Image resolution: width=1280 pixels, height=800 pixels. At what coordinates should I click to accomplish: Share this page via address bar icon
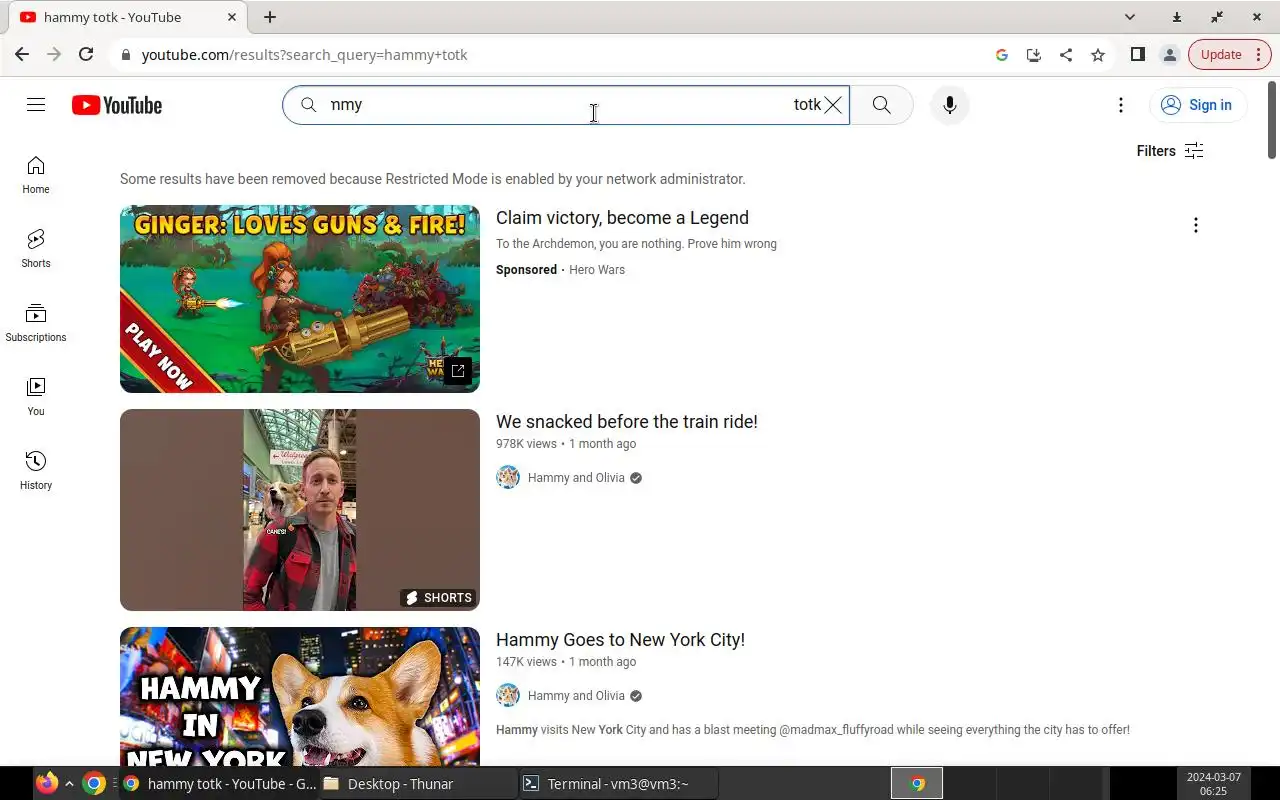click(1066, 55)
